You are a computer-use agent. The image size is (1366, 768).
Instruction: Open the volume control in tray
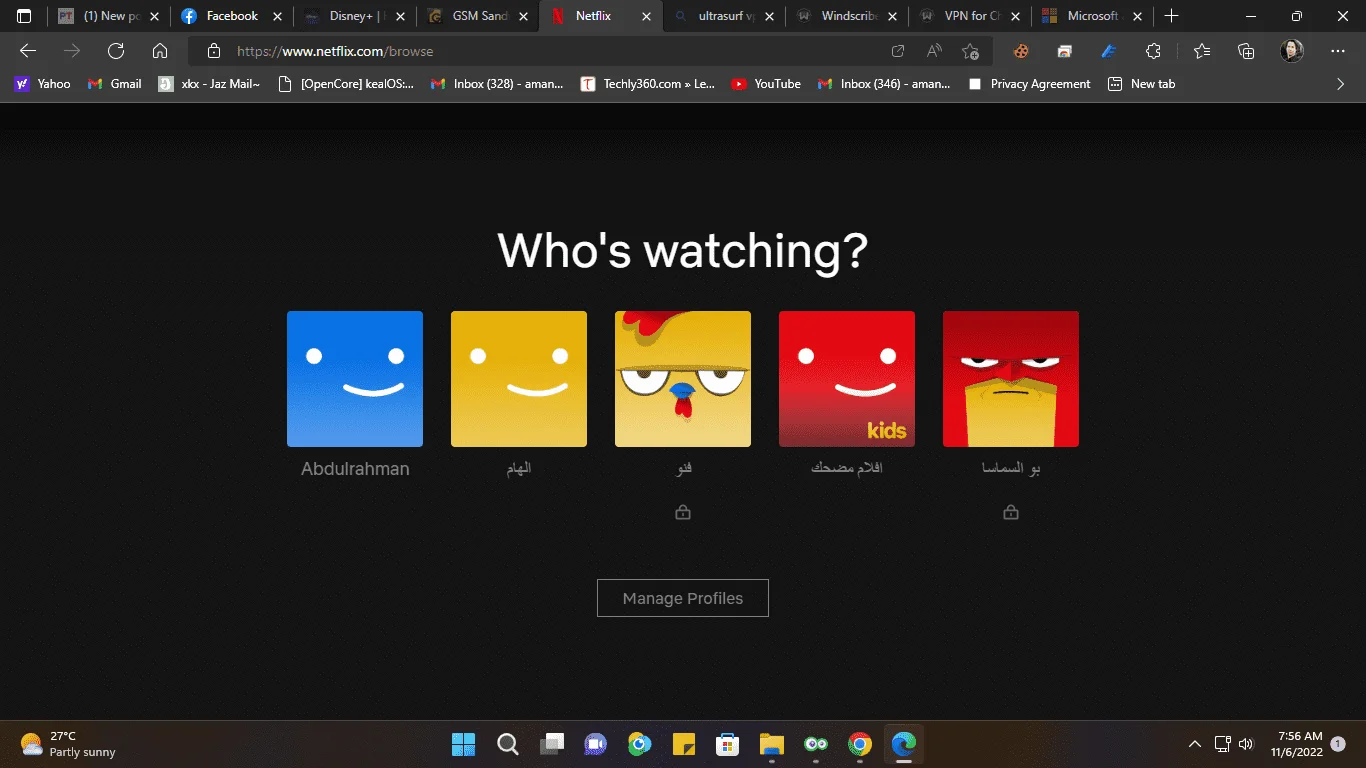1246,744
